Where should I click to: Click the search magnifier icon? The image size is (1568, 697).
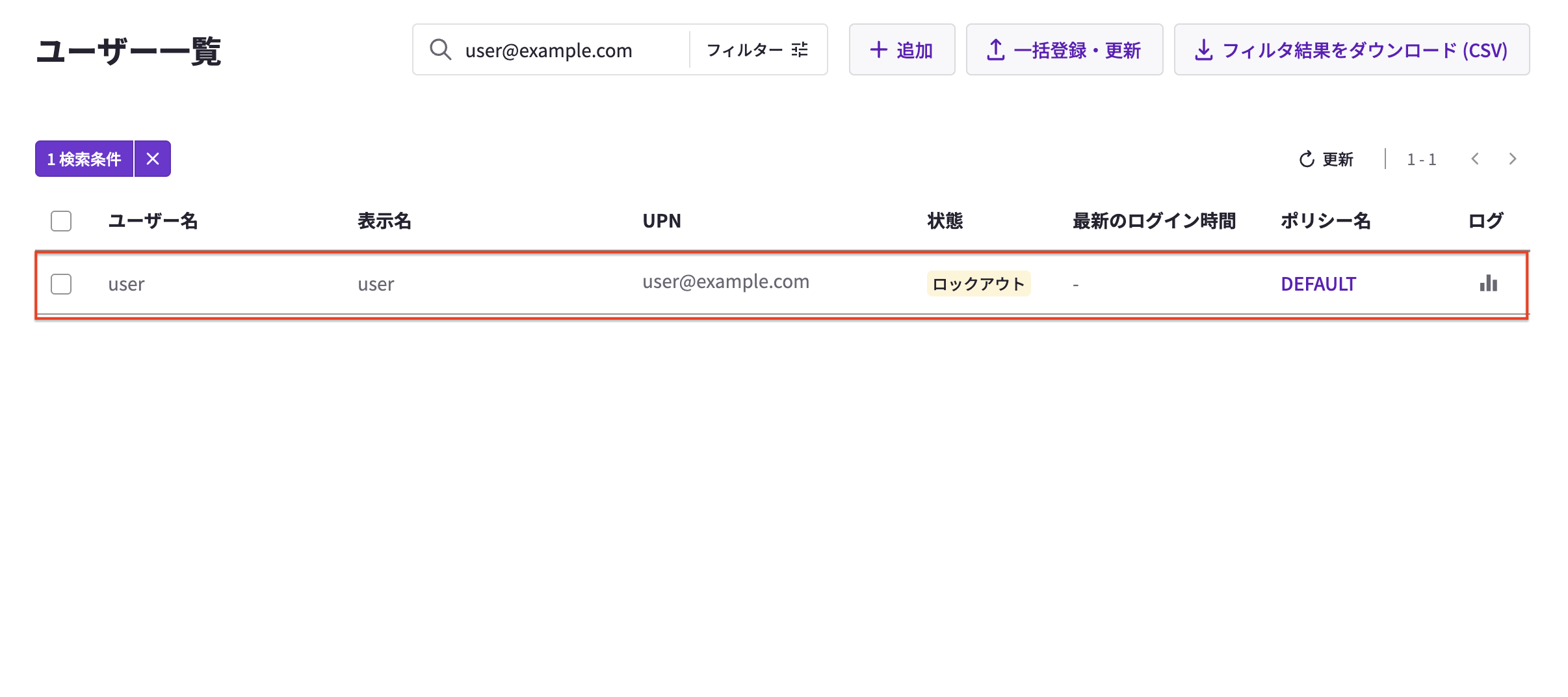pos(441,49)
